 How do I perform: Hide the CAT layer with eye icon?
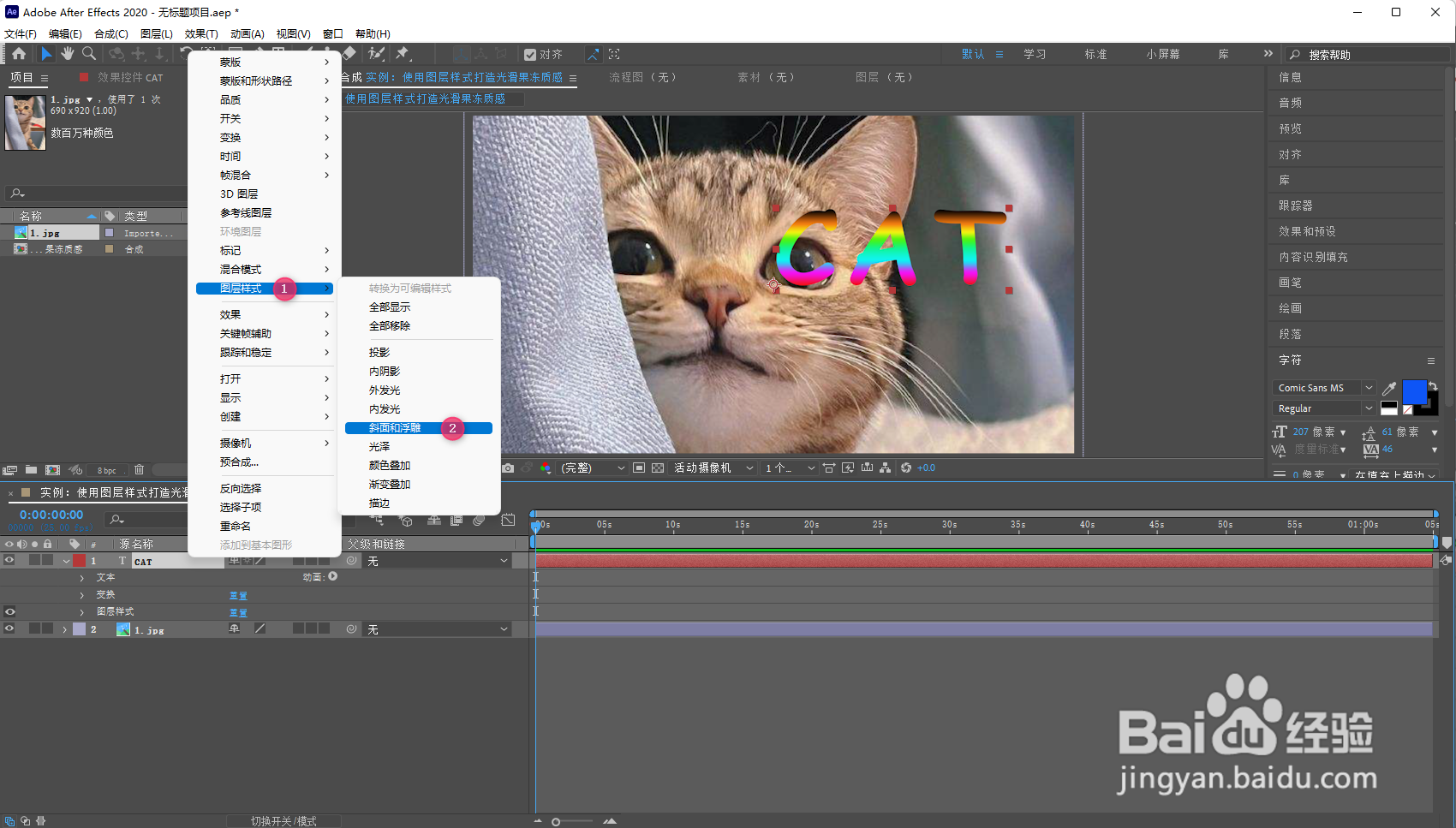(9, 561)
